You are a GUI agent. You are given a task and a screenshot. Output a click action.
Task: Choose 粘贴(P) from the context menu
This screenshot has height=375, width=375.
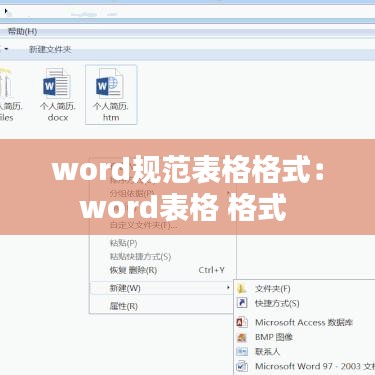(x=124, y=243)
